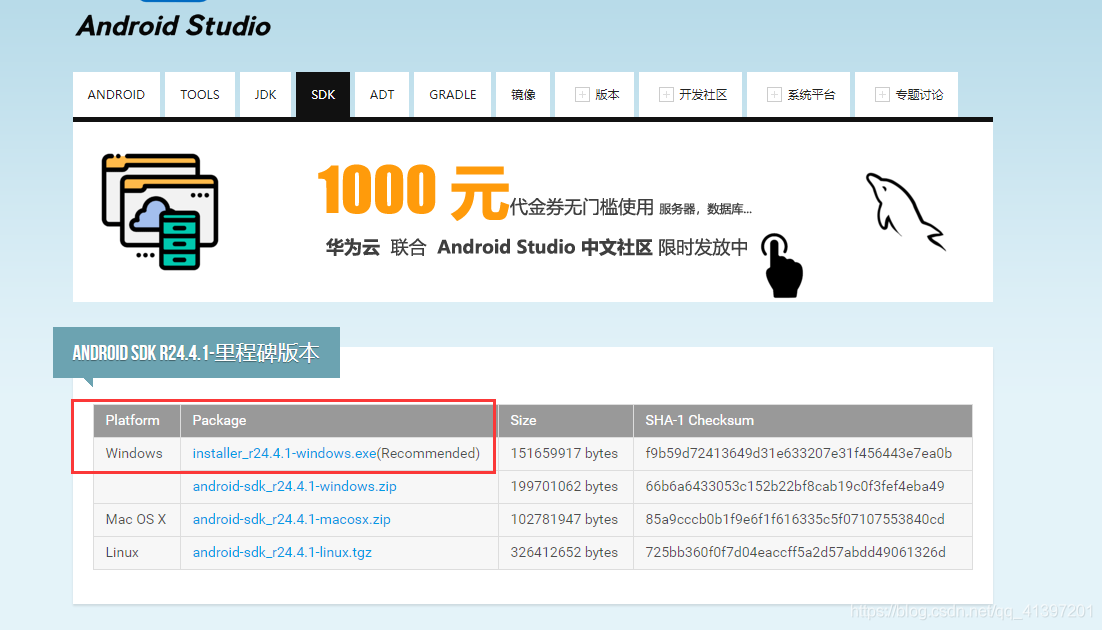Click the Platform column header
The width and height of the screenshot is (1102, 630).
137,420
